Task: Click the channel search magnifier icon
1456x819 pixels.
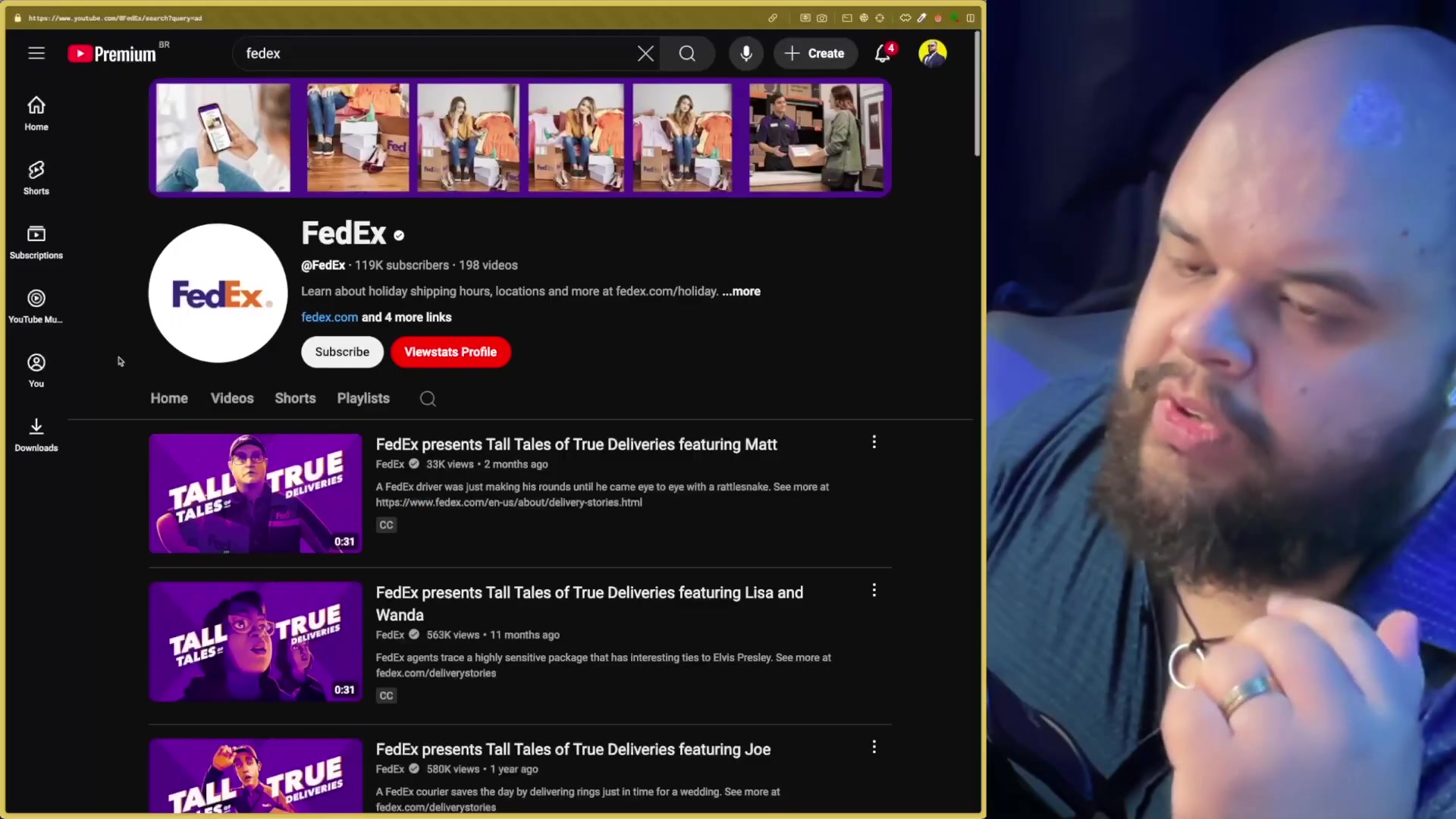Action: (428, 399)
